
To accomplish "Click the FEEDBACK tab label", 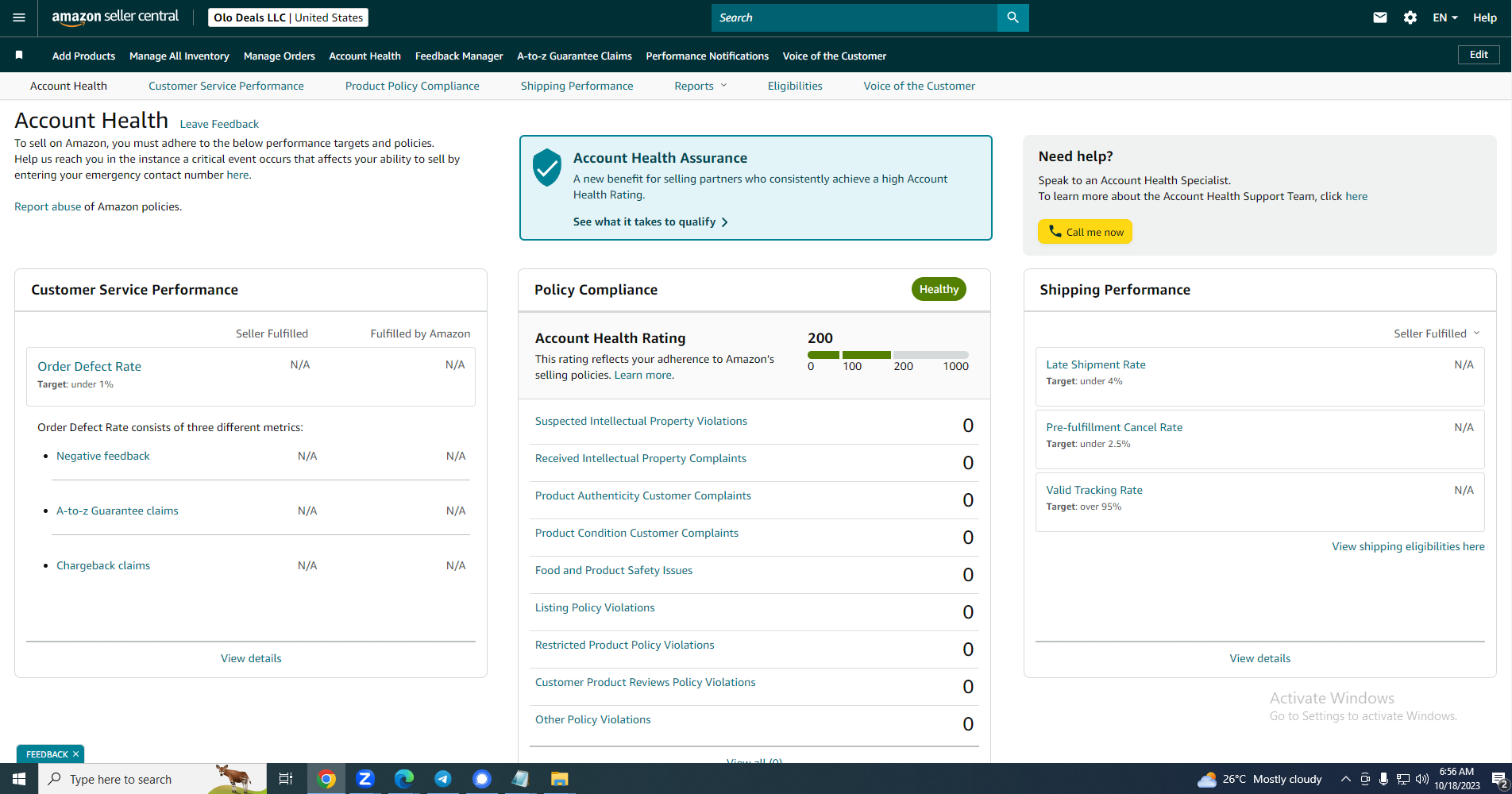I will (x=47, y=754).
